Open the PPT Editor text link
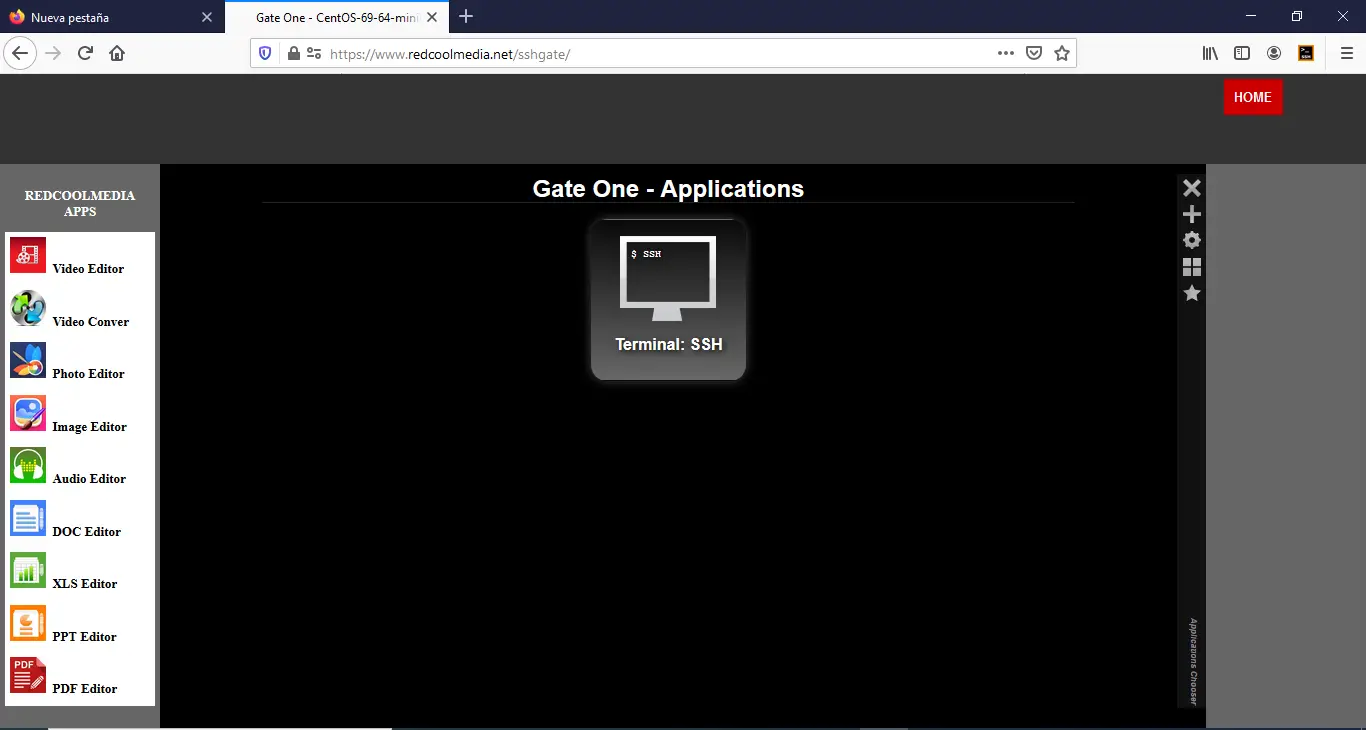The width and height of the screenshot is (1366, 730). (x=84, y=637)
